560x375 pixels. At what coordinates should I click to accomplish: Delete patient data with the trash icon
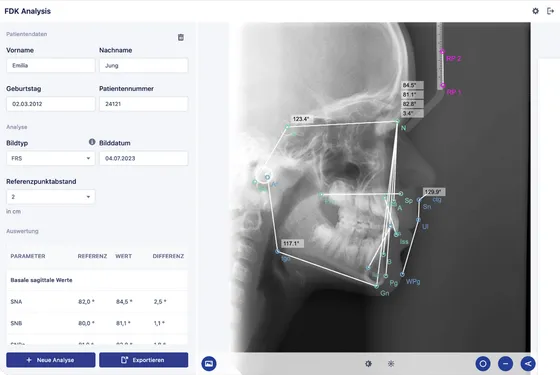[181, 37]
